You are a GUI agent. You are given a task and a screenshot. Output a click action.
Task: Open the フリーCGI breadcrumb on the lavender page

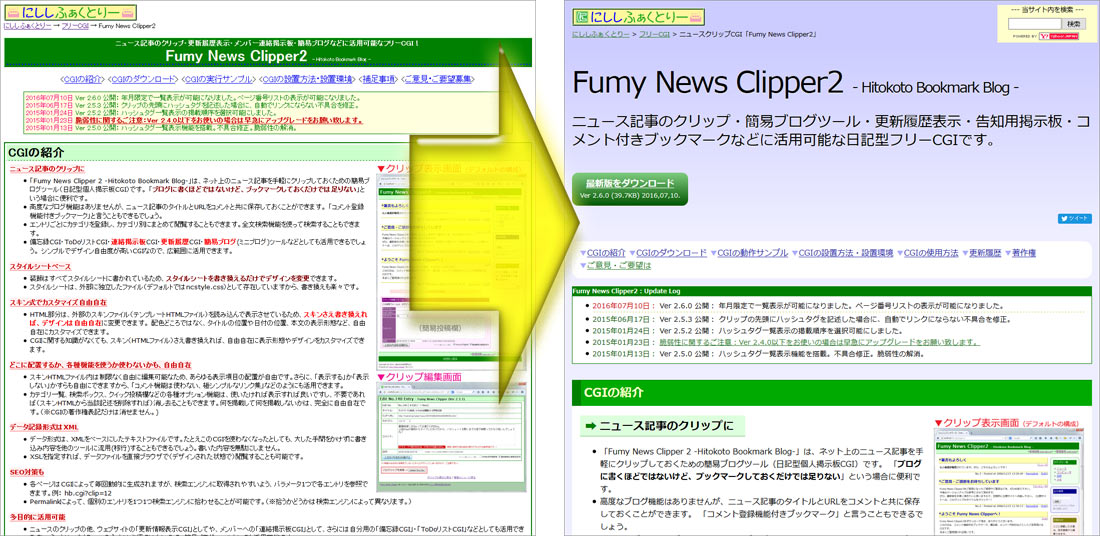(x=654, y=34)
